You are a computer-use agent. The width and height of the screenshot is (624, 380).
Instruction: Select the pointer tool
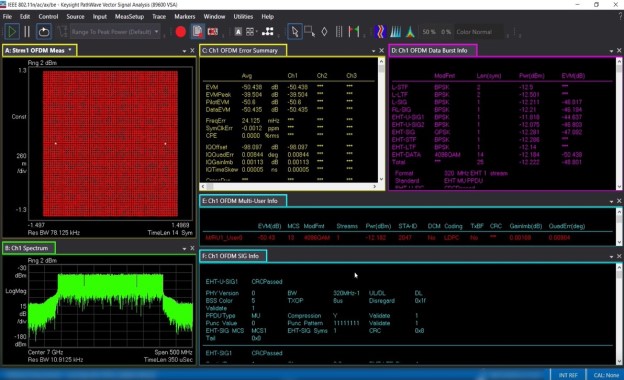294,32
